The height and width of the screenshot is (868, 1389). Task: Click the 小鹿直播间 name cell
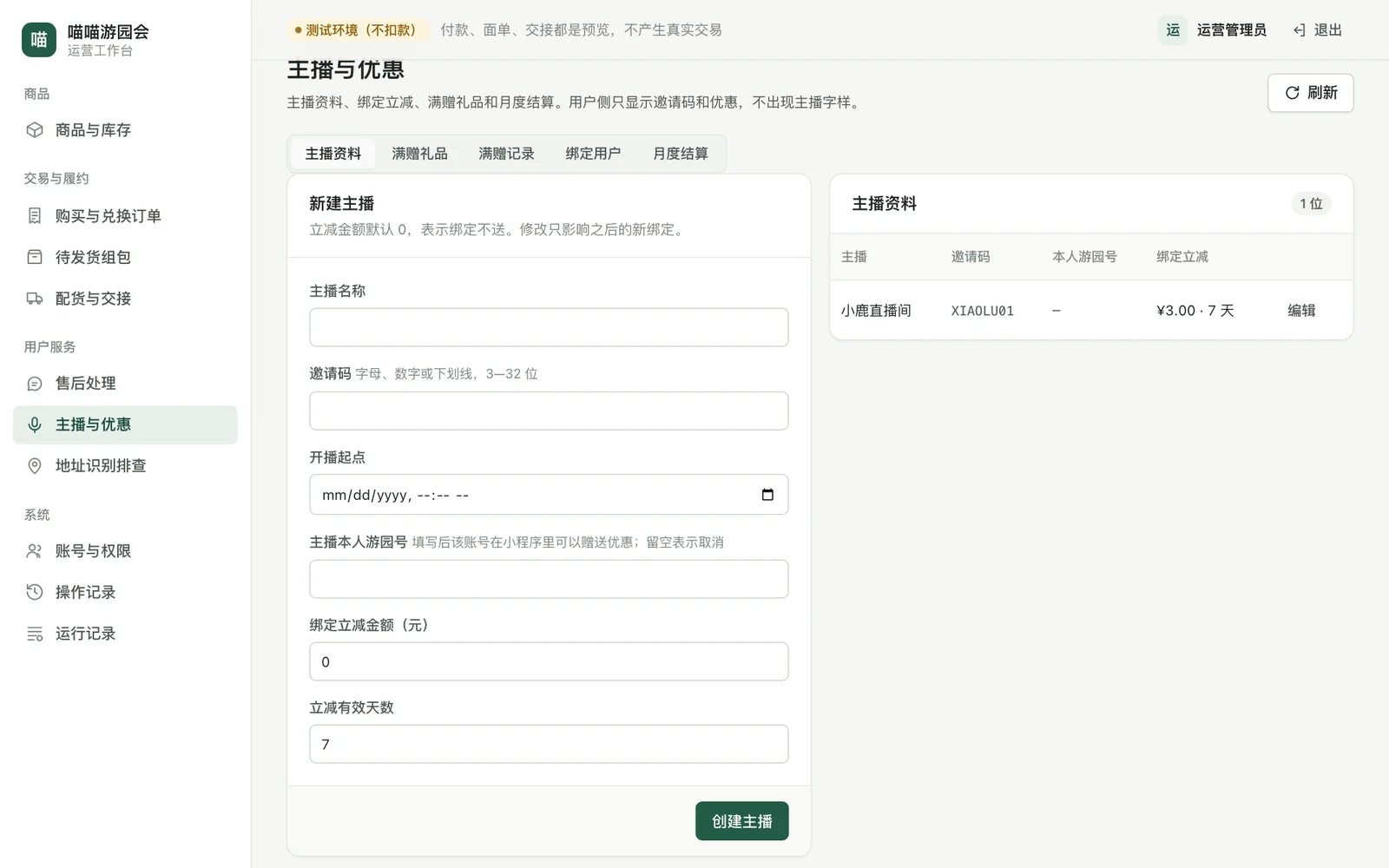point(876,311)
